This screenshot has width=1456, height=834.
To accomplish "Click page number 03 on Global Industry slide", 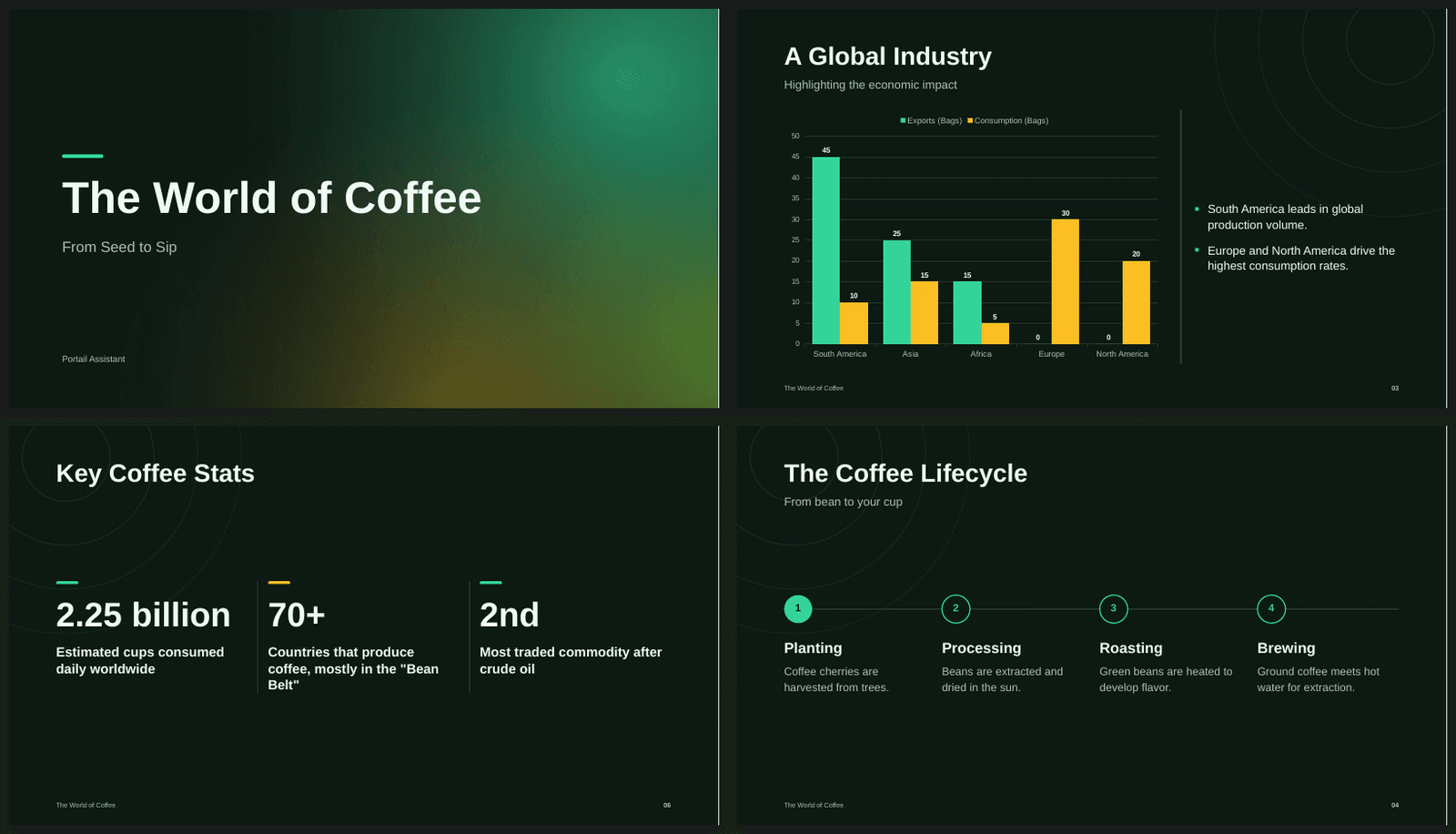I will 1395,388.
